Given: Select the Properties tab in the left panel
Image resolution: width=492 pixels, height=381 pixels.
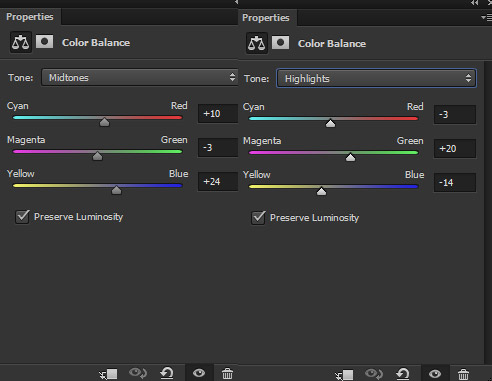Looking at the screenshot, I should 30,17.
